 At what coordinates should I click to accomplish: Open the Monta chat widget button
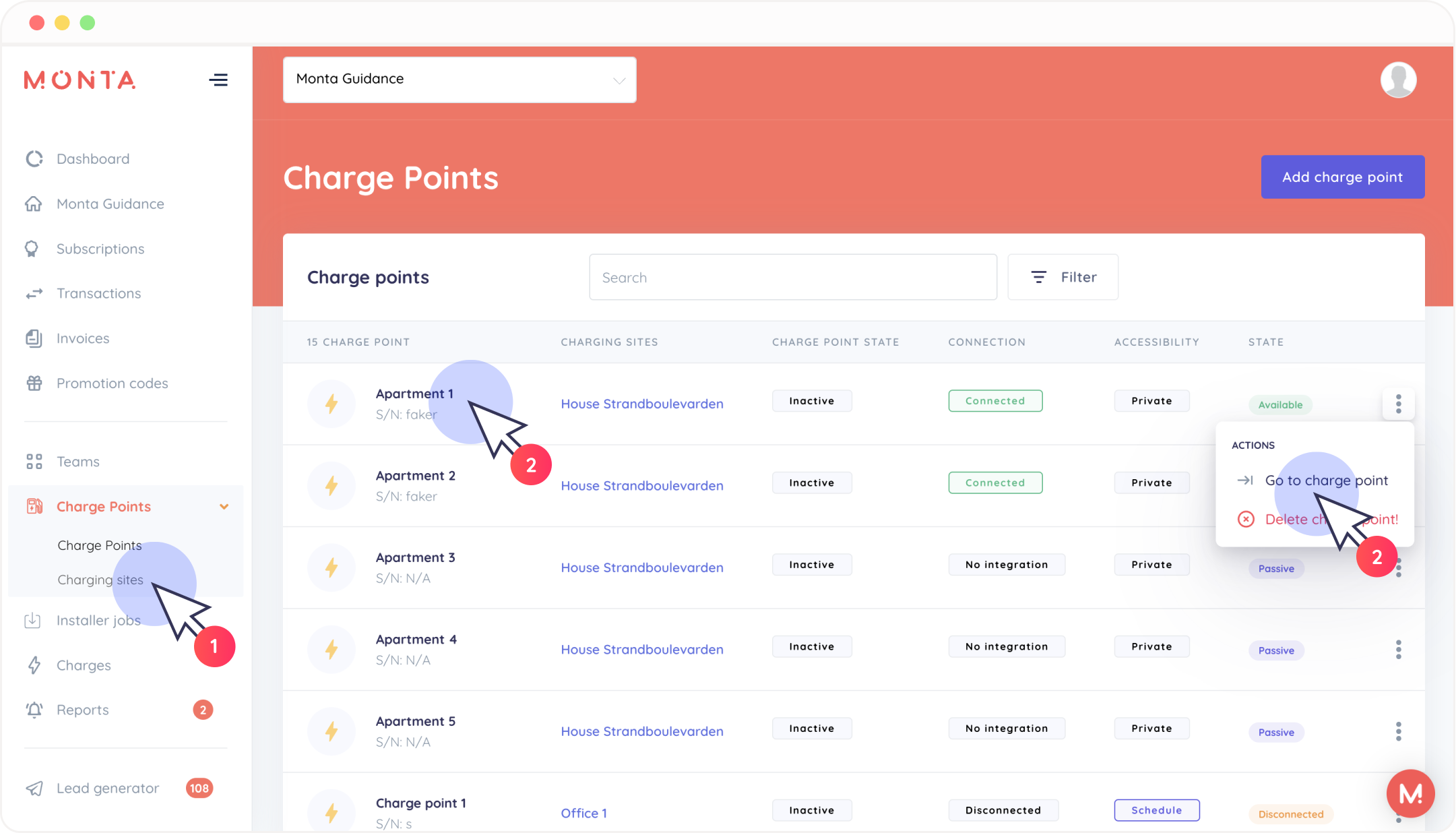click(x=1411, y=793)
